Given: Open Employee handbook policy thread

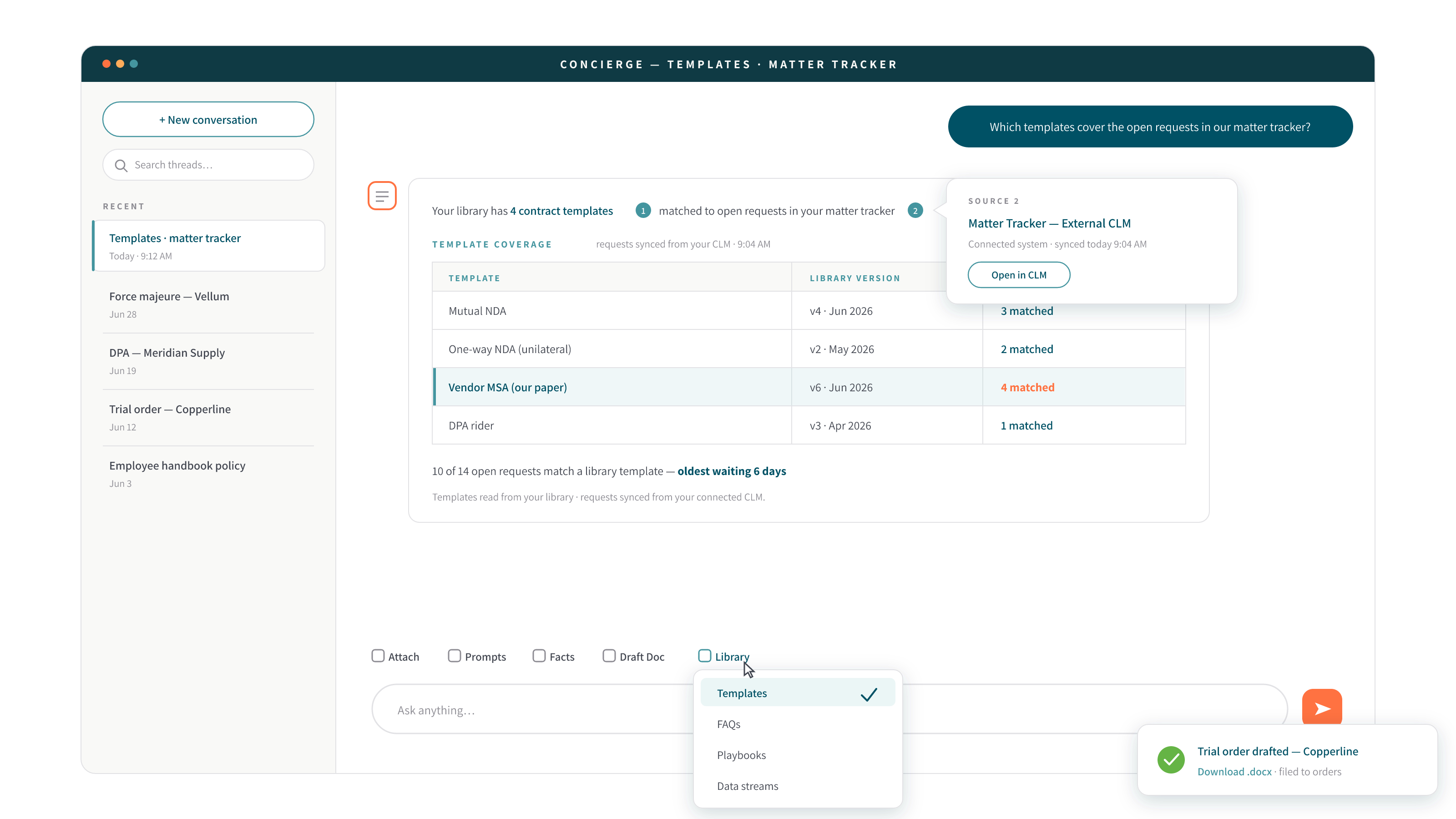Looking at the screenshot, I should click(x=208, y=474).
